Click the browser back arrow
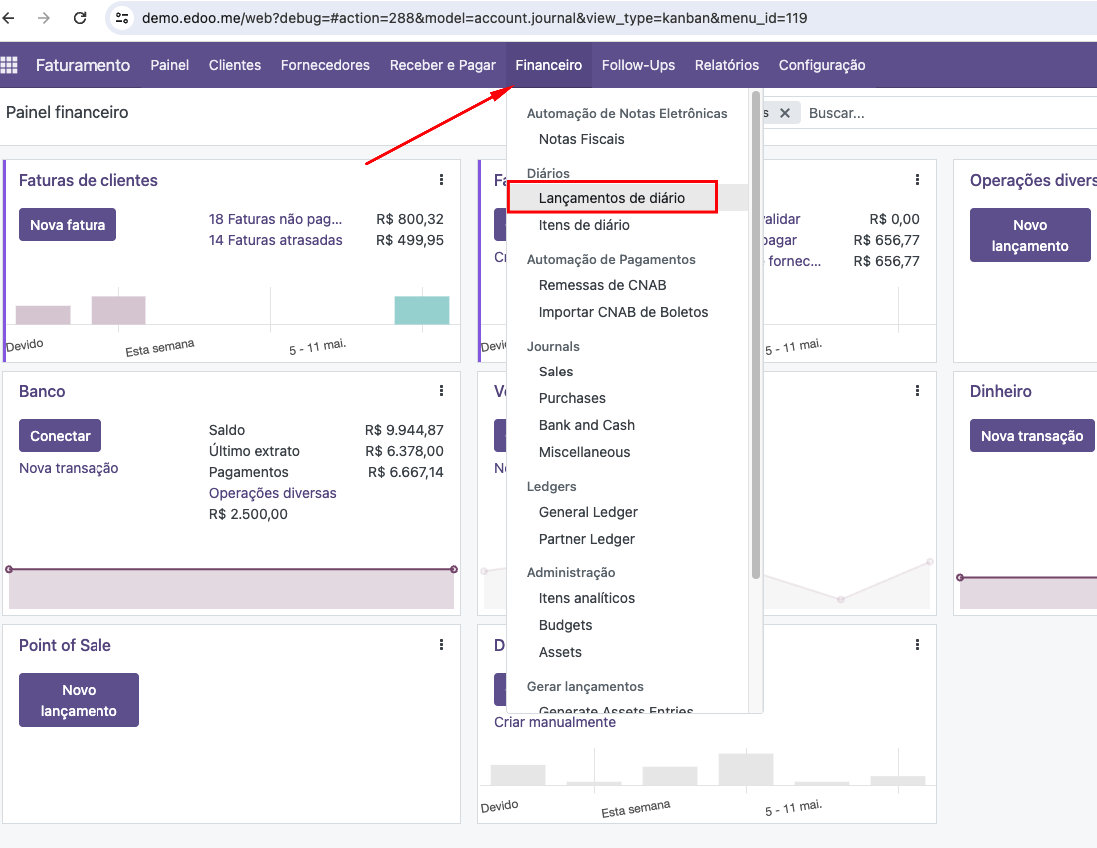The height and width of the screenshot is (848, 1097). (x=8, y=17)
